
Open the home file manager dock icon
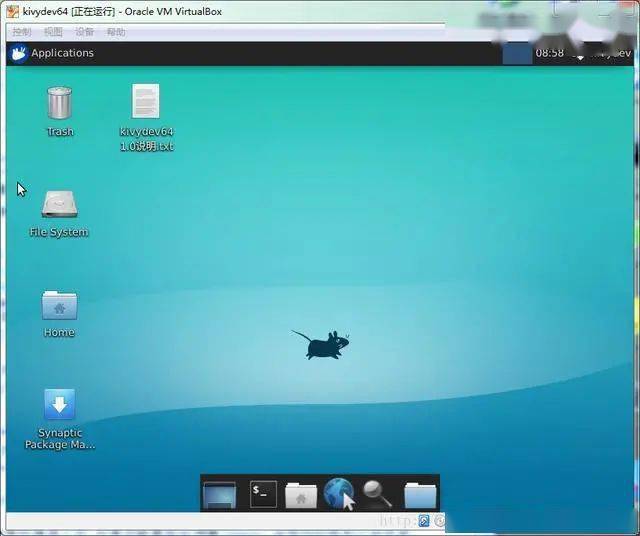(301, 495)
